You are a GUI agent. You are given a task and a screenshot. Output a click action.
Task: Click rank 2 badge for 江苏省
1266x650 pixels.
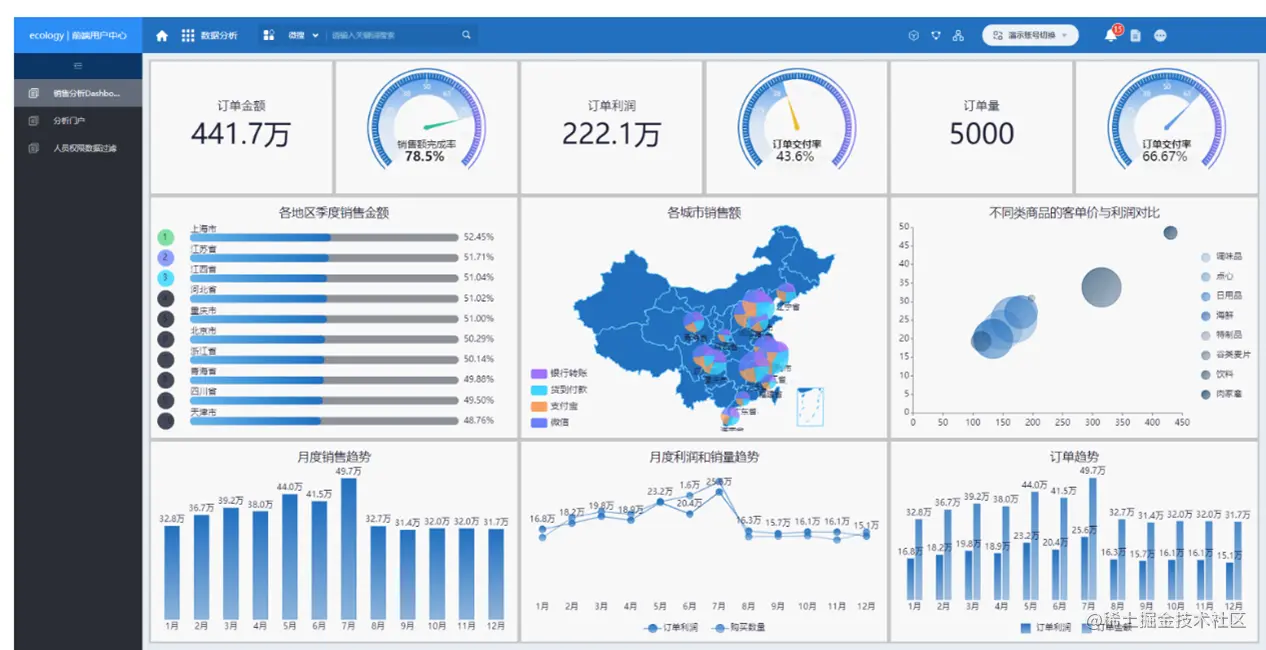(166, 258)
